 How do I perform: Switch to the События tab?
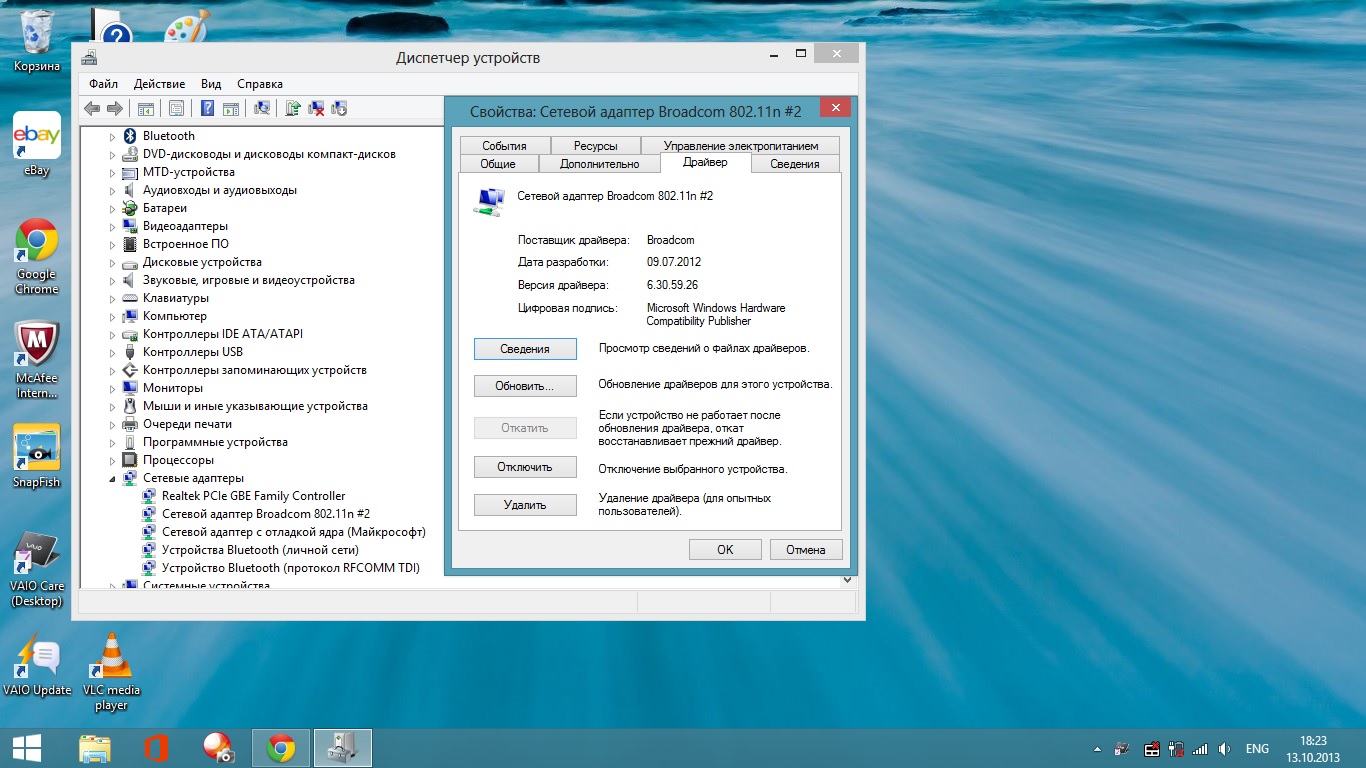click(x=504, y=146)
